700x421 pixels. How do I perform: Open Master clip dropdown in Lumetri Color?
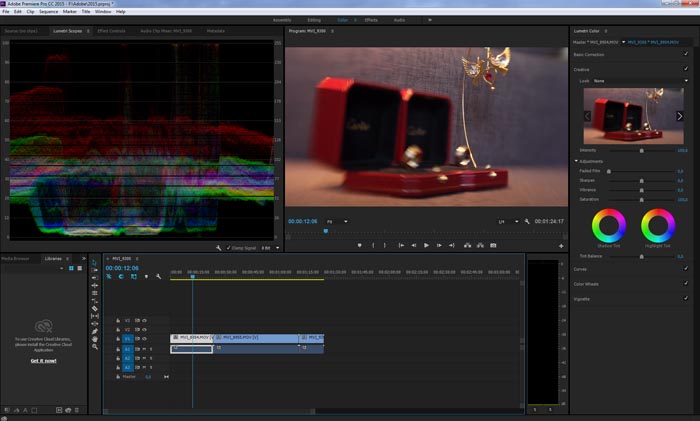point(624,42)
